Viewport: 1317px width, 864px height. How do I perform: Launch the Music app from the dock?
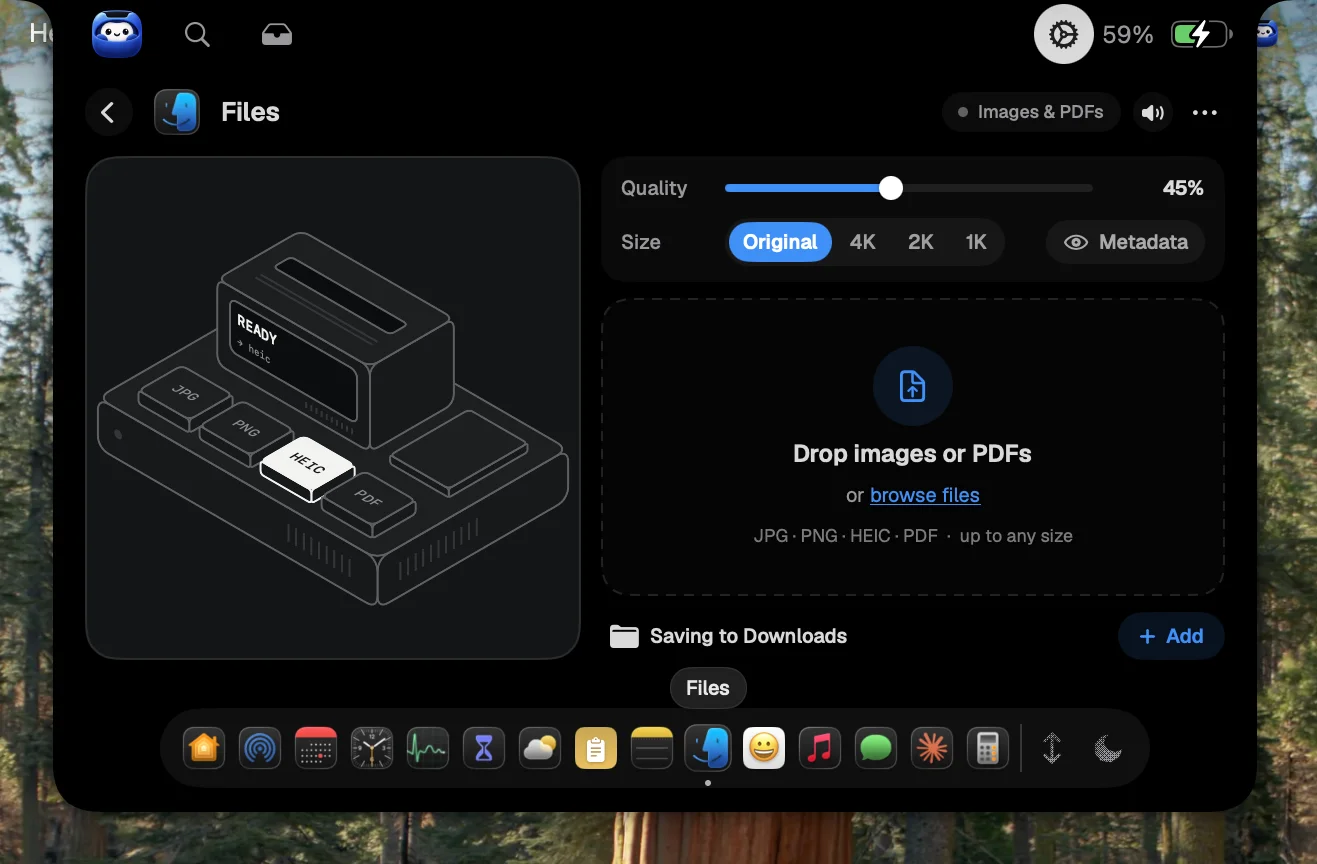click(x=820, y=748)
